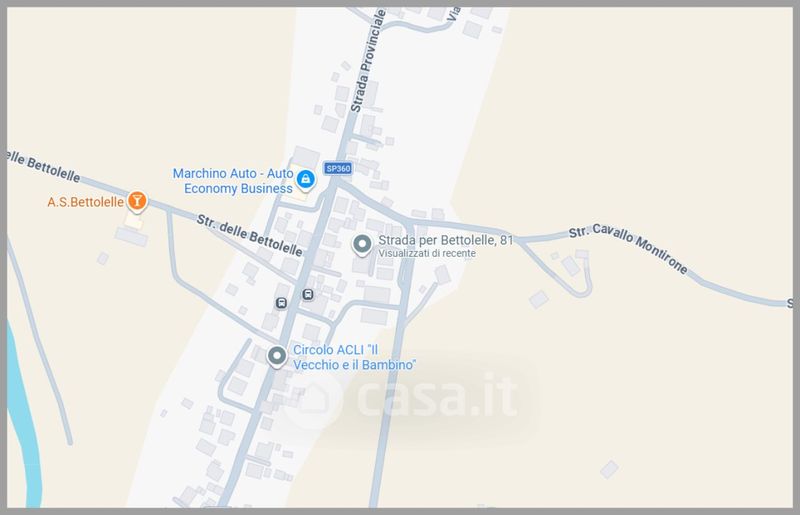Image resolution: width=800 pixels, height=515 pixels.
Task: Select the Strada per Bettolelle 81 pin
Action: pos(362,245)
